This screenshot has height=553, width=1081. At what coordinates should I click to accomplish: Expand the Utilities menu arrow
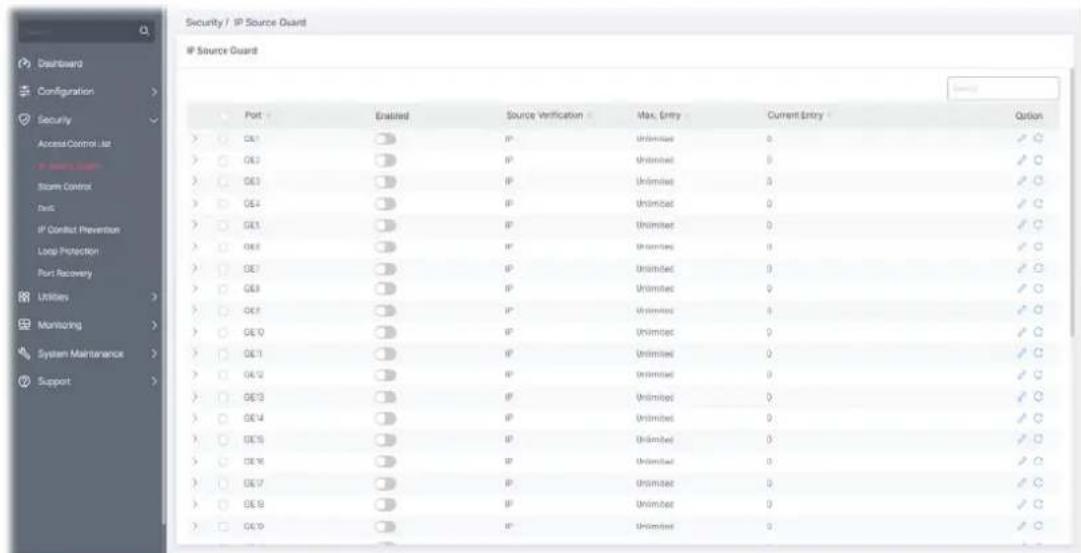154,297
